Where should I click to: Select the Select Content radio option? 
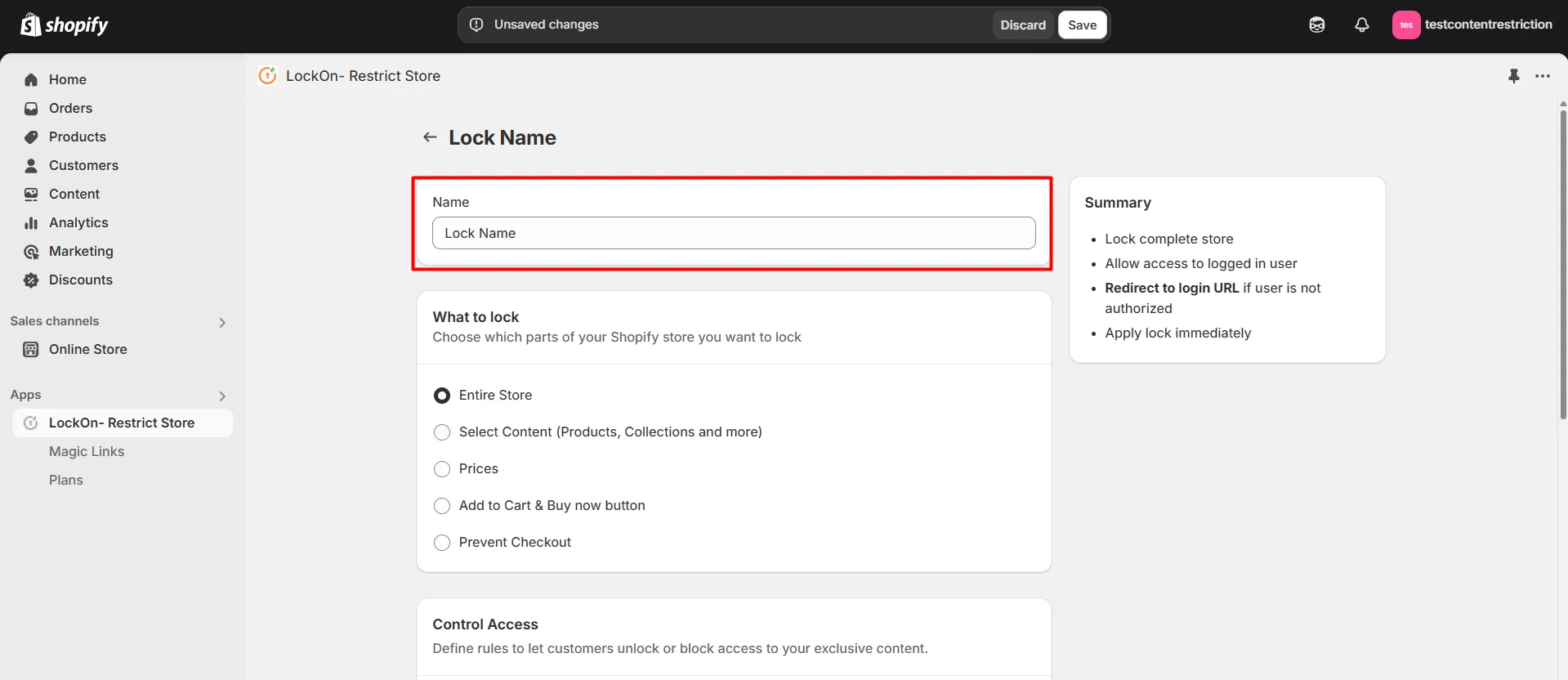tap(442, 432)
